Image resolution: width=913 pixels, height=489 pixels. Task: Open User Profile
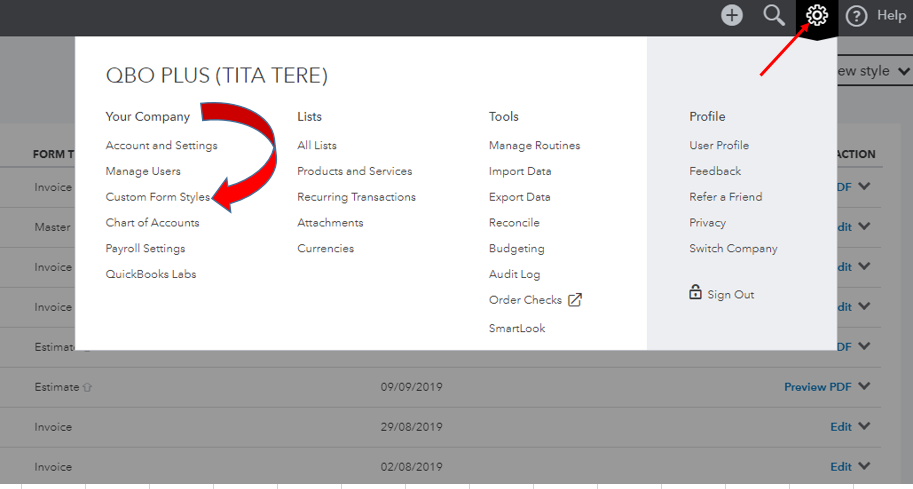pos(719,146)
